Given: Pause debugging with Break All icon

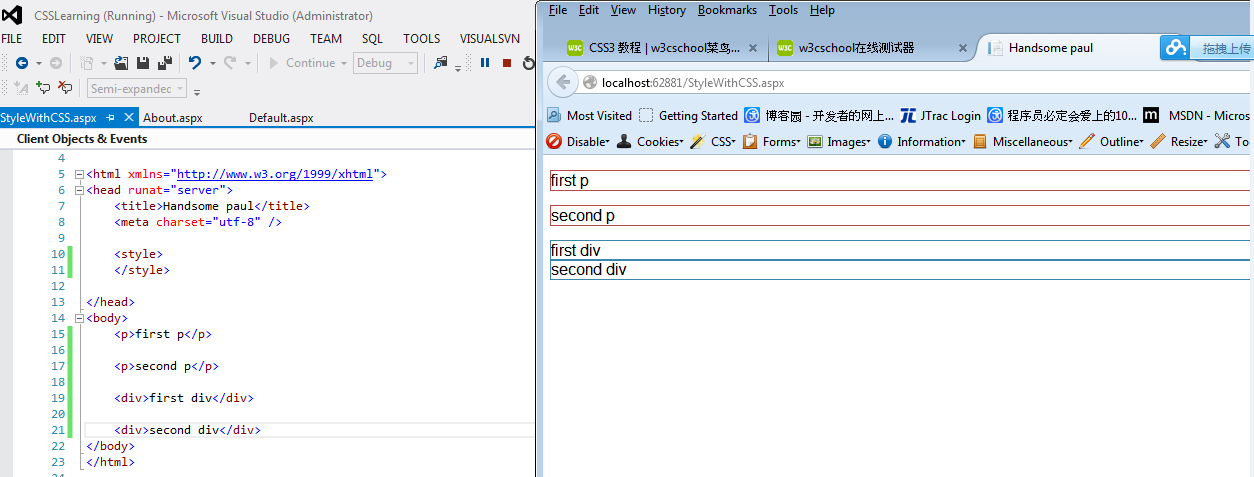Looking at the screenshot, I should click(x=485, y=63).
